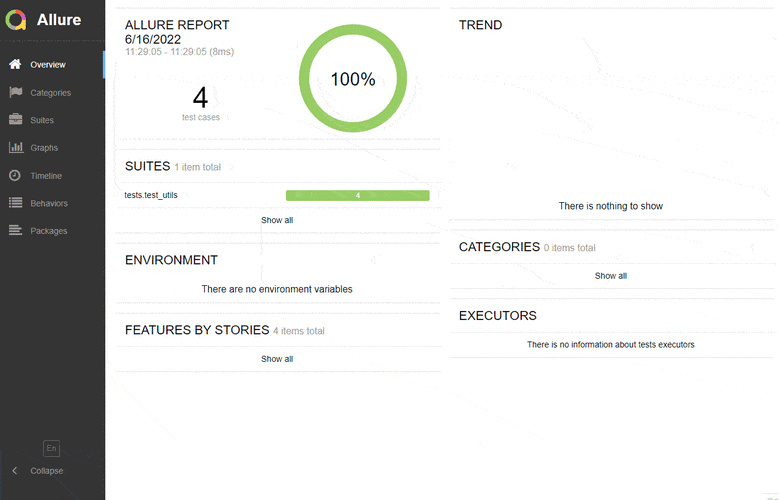Screen dimensions: 779x500
Task: Click the 100% green donut chart
Action: coord(353,79)
